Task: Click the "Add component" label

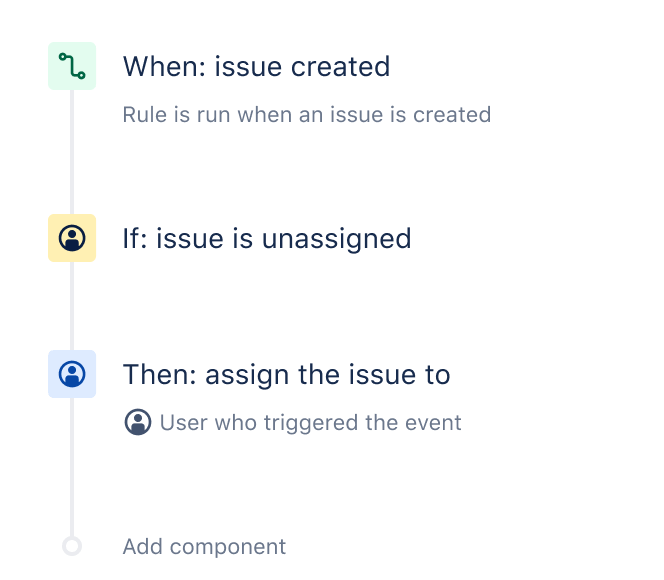Action: click(x=204, y=547)
